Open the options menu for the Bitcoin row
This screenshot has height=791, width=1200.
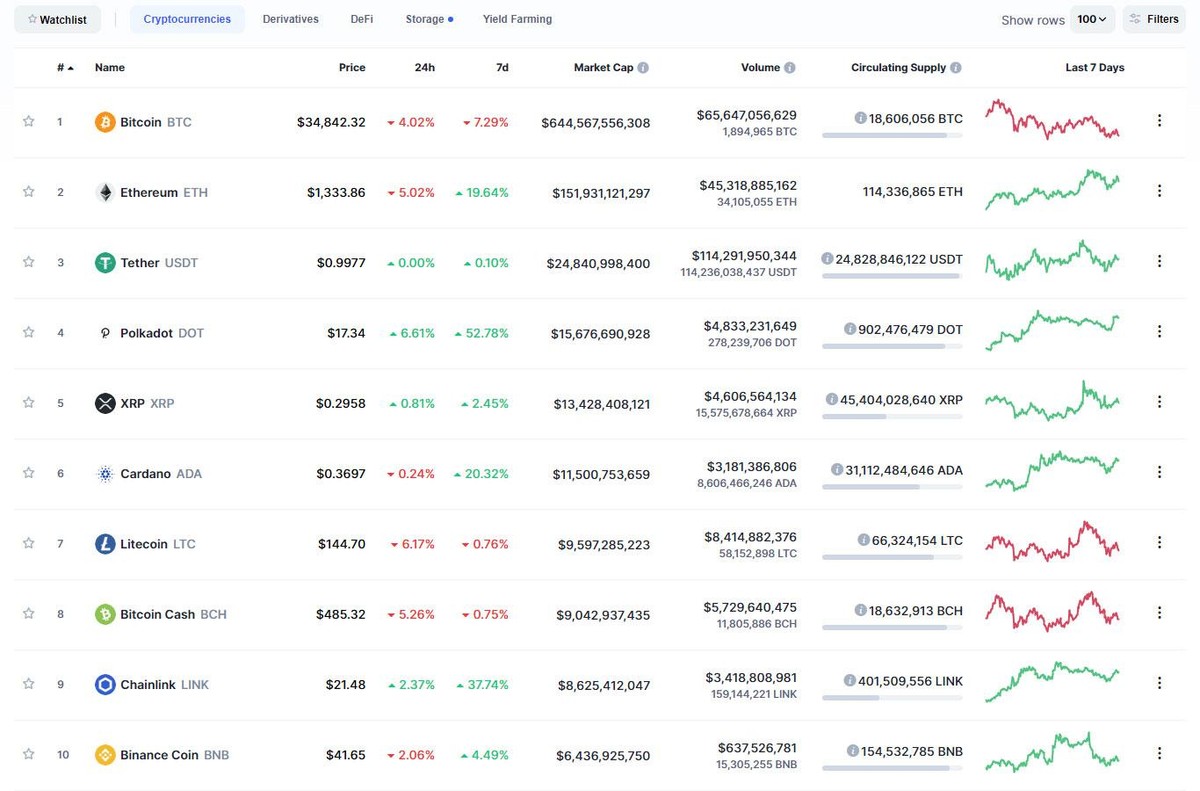tap(1160, 119)
